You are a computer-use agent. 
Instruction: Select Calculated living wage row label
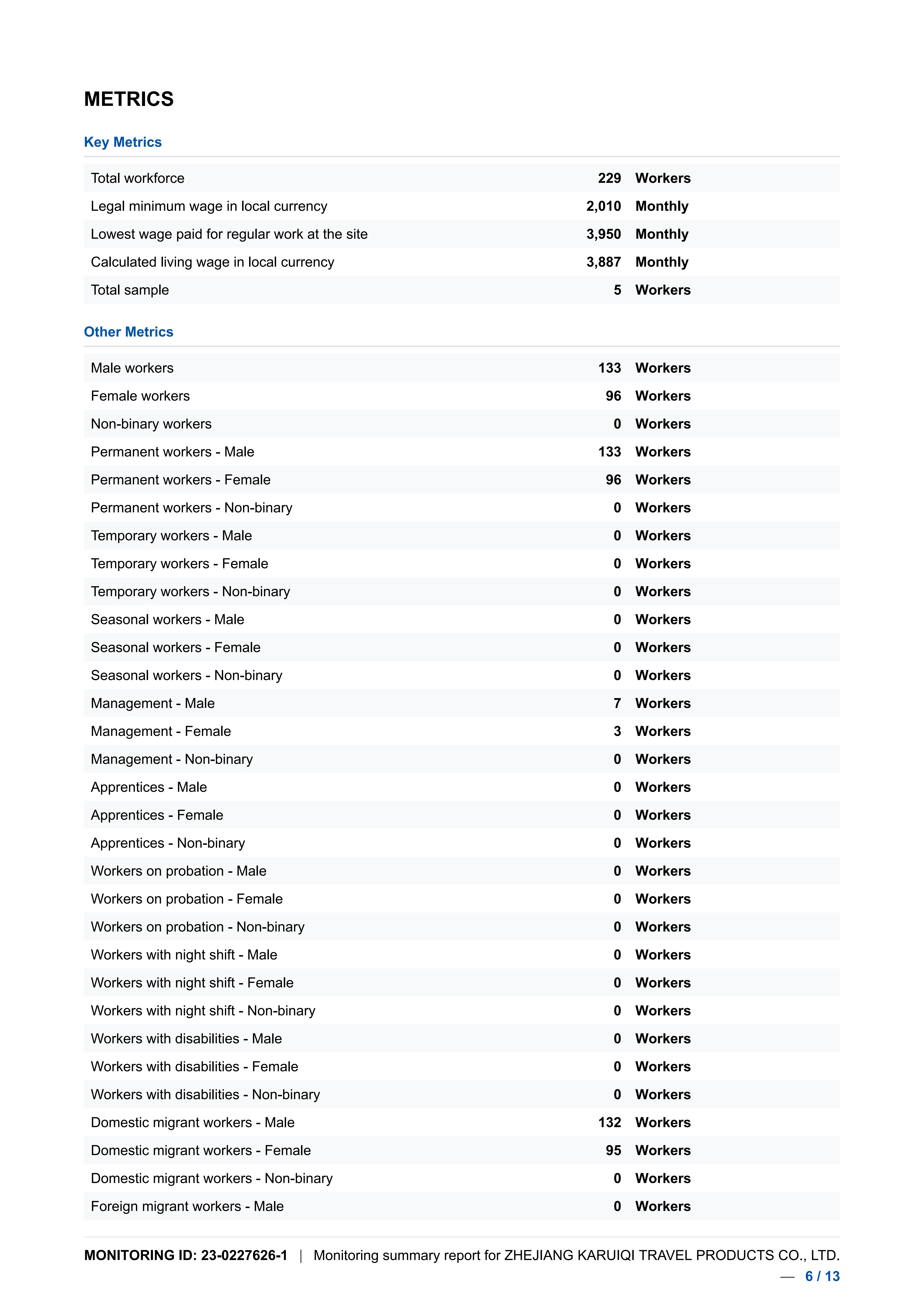212,262
